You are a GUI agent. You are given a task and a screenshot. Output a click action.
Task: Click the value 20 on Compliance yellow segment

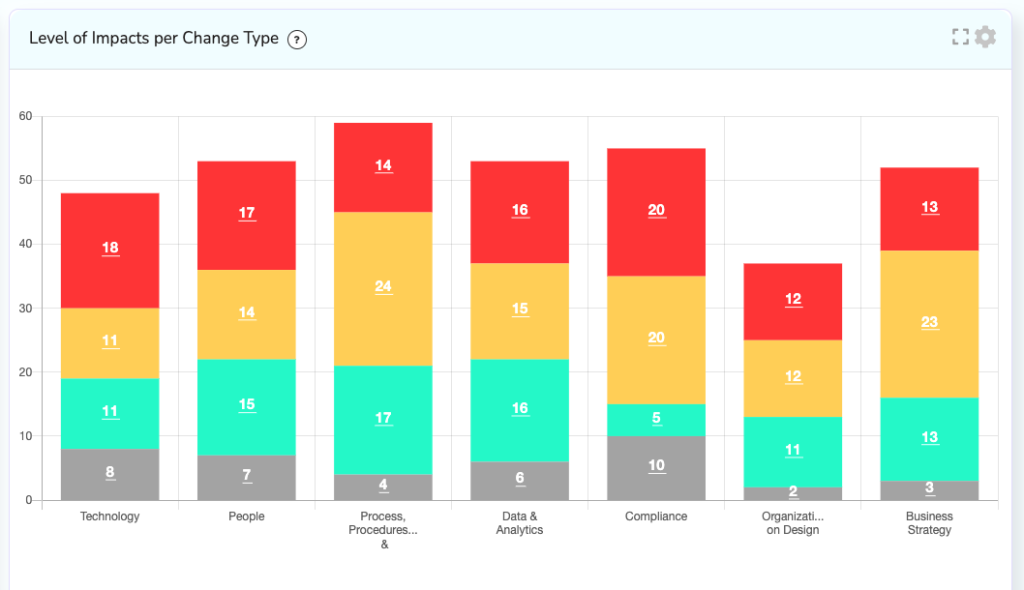point(656,339)
